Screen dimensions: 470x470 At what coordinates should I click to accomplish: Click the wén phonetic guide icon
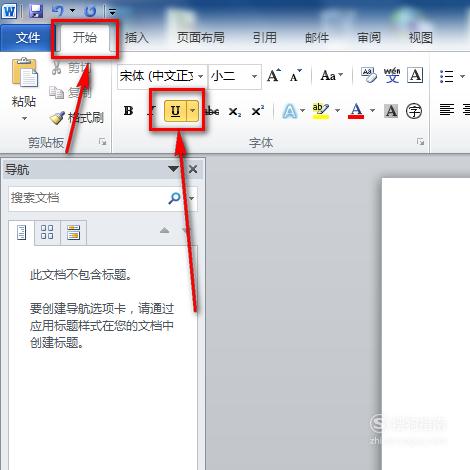tap(392, 75)
